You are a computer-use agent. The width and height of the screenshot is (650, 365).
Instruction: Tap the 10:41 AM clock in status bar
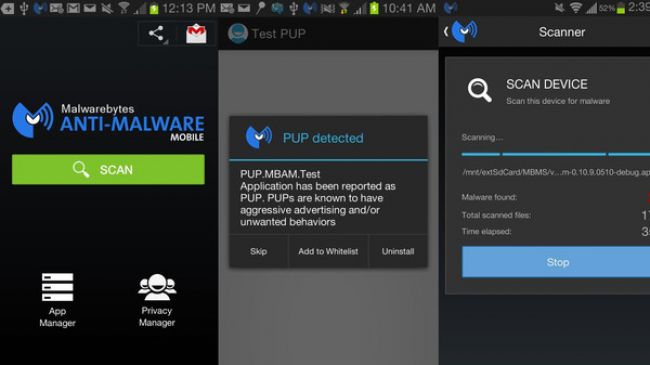tap(409, 8)
